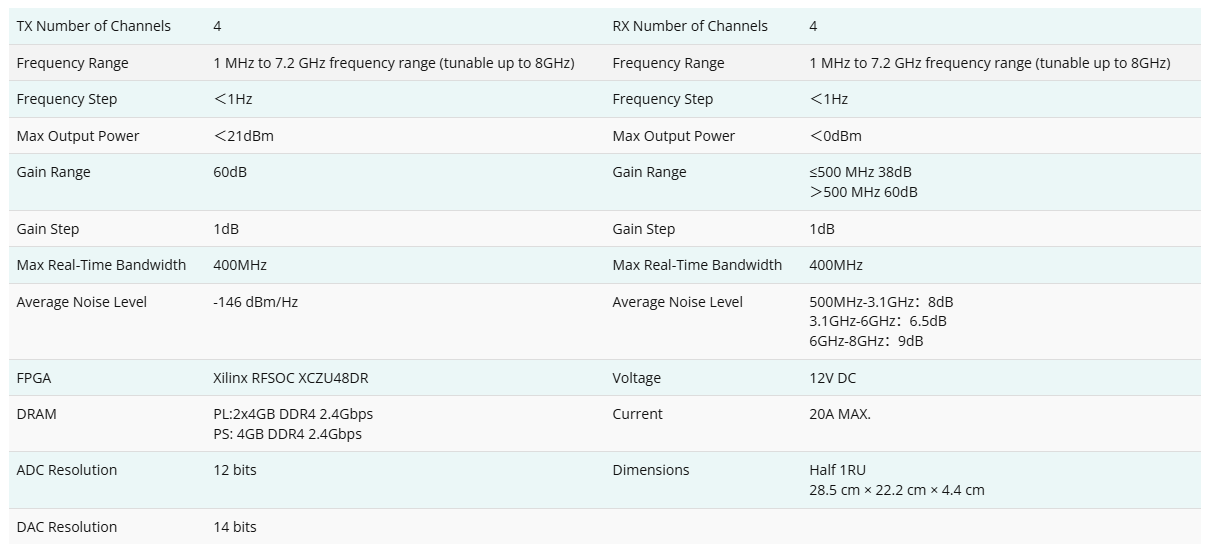Select the RX Frequency Range value text

[x=989, y=63]
